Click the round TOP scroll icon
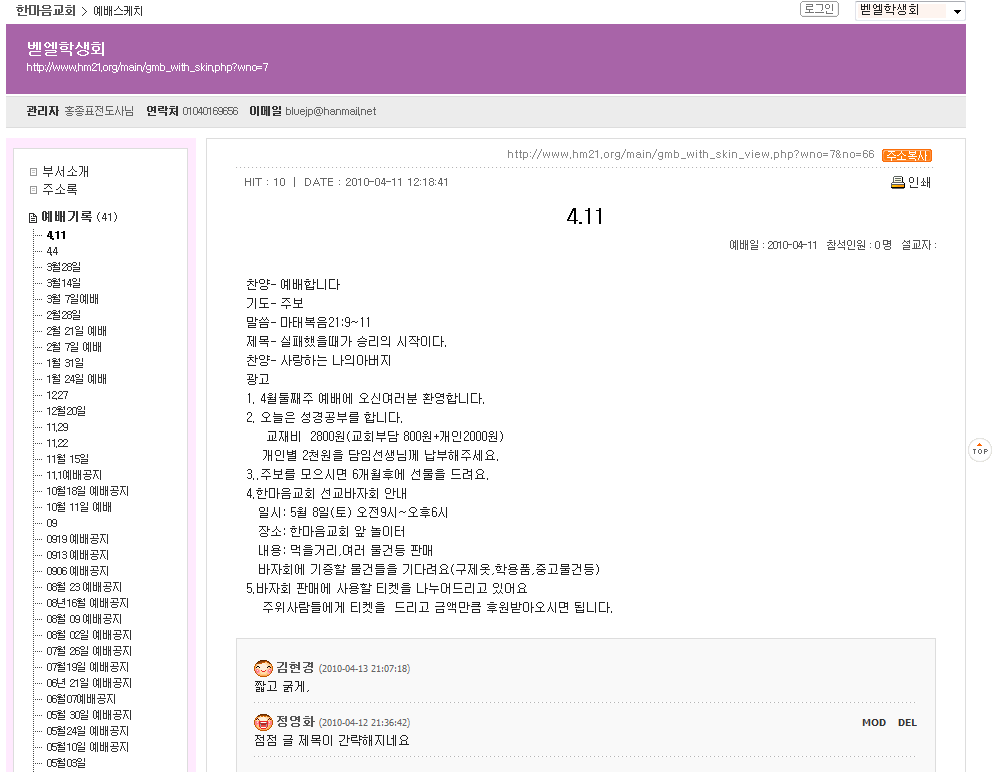 click(980, 450)
